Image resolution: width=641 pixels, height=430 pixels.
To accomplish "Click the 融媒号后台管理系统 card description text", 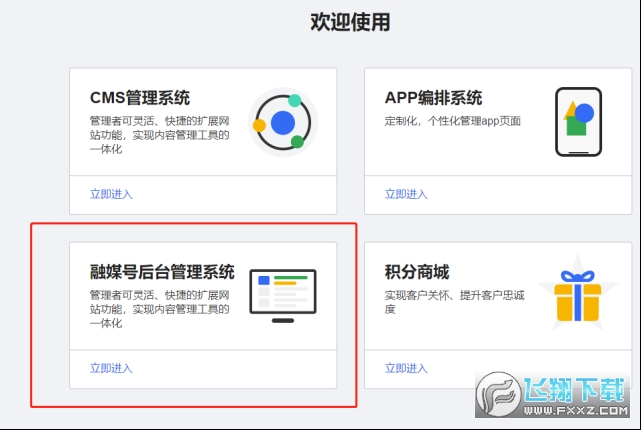I will pyautogui.click(x=159, y=309).
